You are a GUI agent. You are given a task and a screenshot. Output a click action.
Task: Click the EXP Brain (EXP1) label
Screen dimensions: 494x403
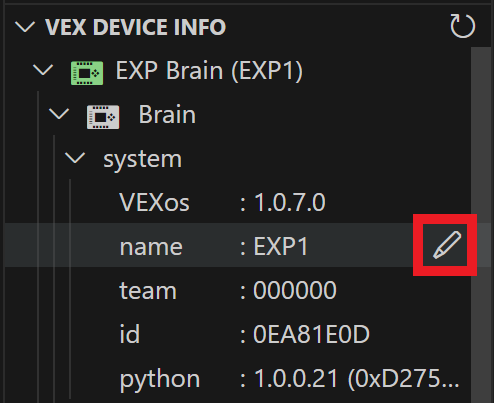pos(209,71)
